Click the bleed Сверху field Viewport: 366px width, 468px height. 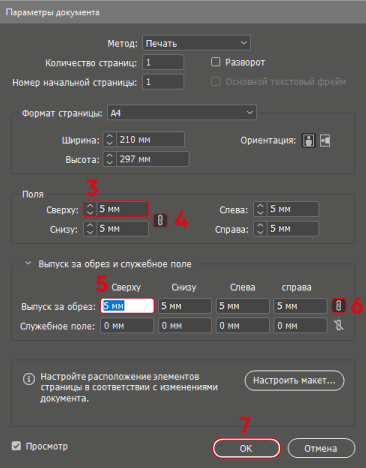tap(127, 306)
